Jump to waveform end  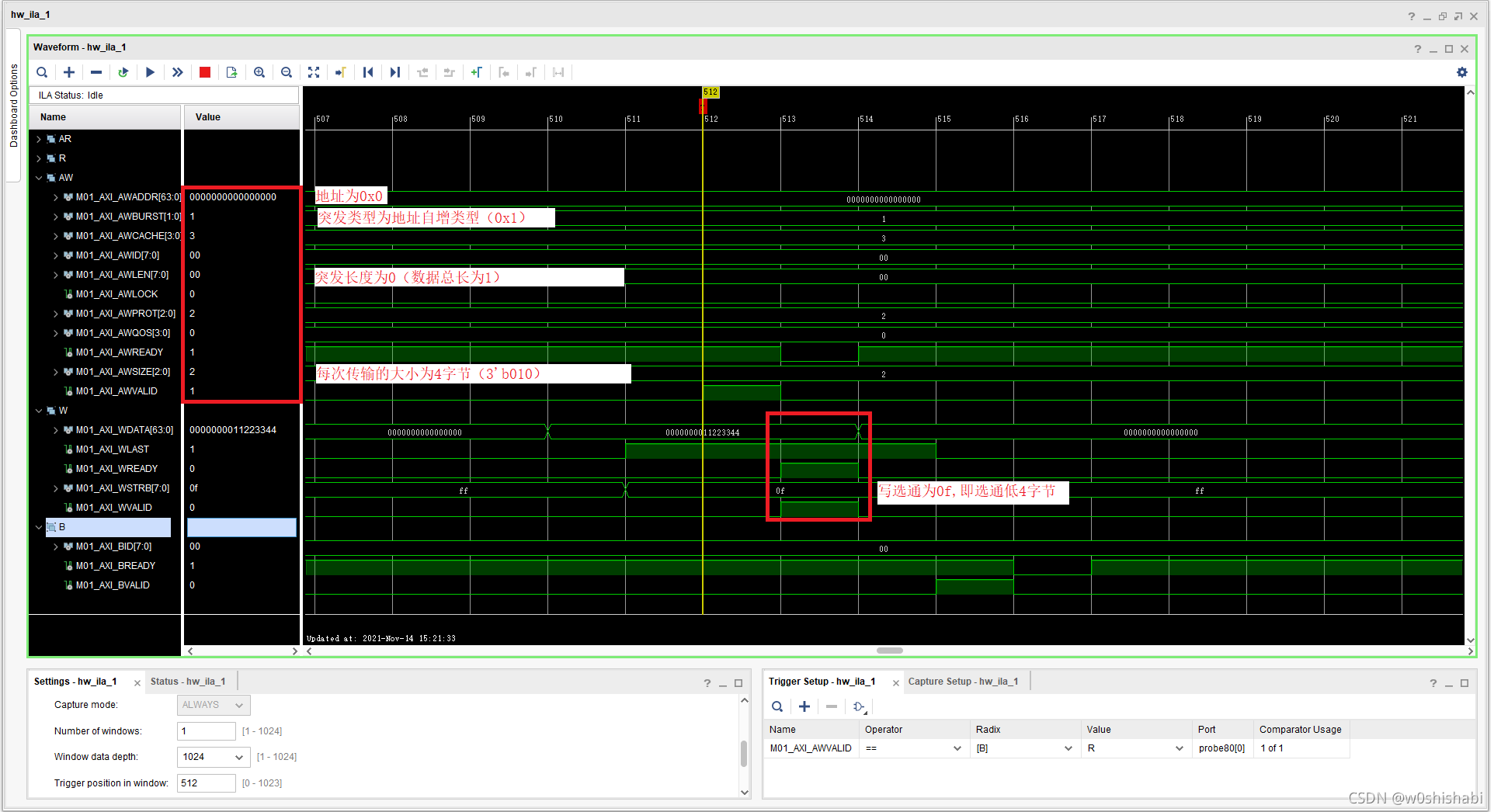pos(395,72)
